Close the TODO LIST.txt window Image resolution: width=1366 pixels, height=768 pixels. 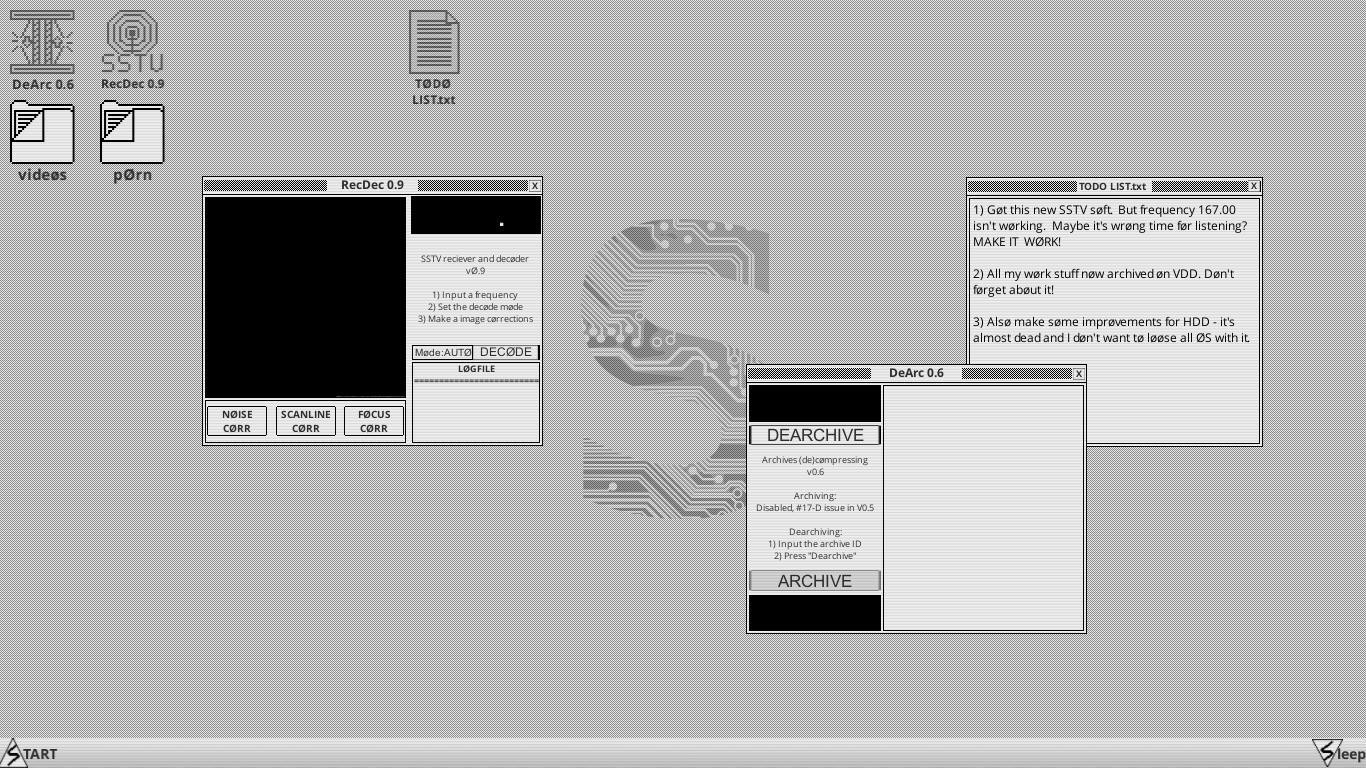click(1253, 186)
